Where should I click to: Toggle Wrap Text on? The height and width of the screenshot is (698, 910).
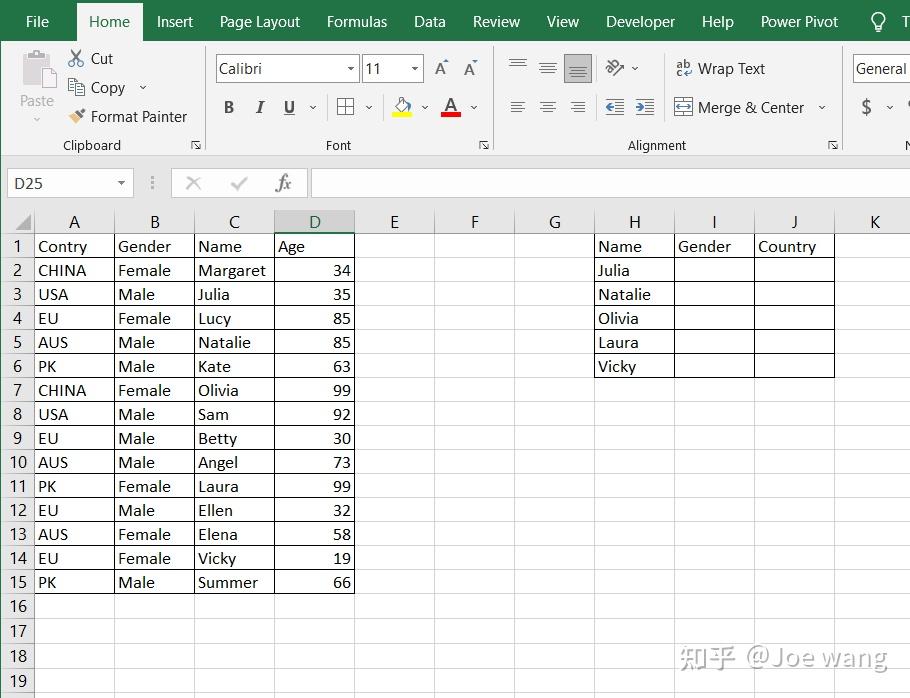tap(720, 68)
